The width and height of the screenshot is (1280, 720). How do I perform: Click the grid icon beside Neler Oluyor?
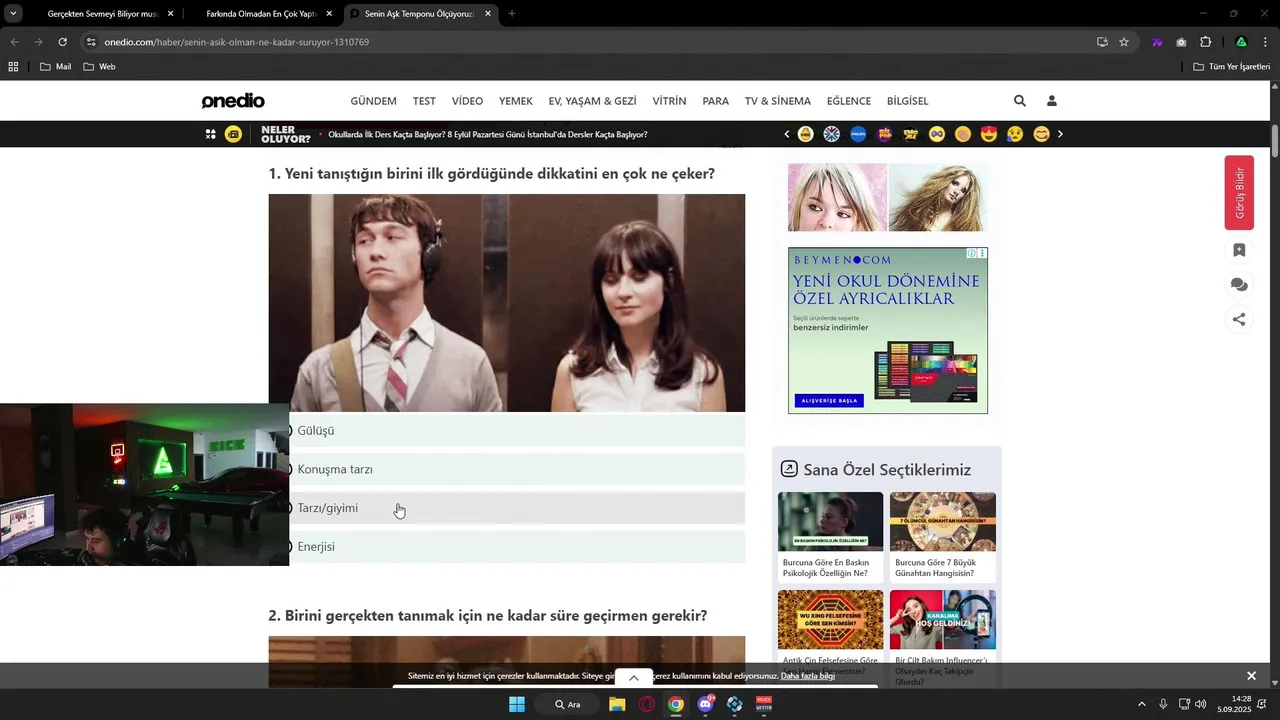pyautogui.click(x=211, y=134)
